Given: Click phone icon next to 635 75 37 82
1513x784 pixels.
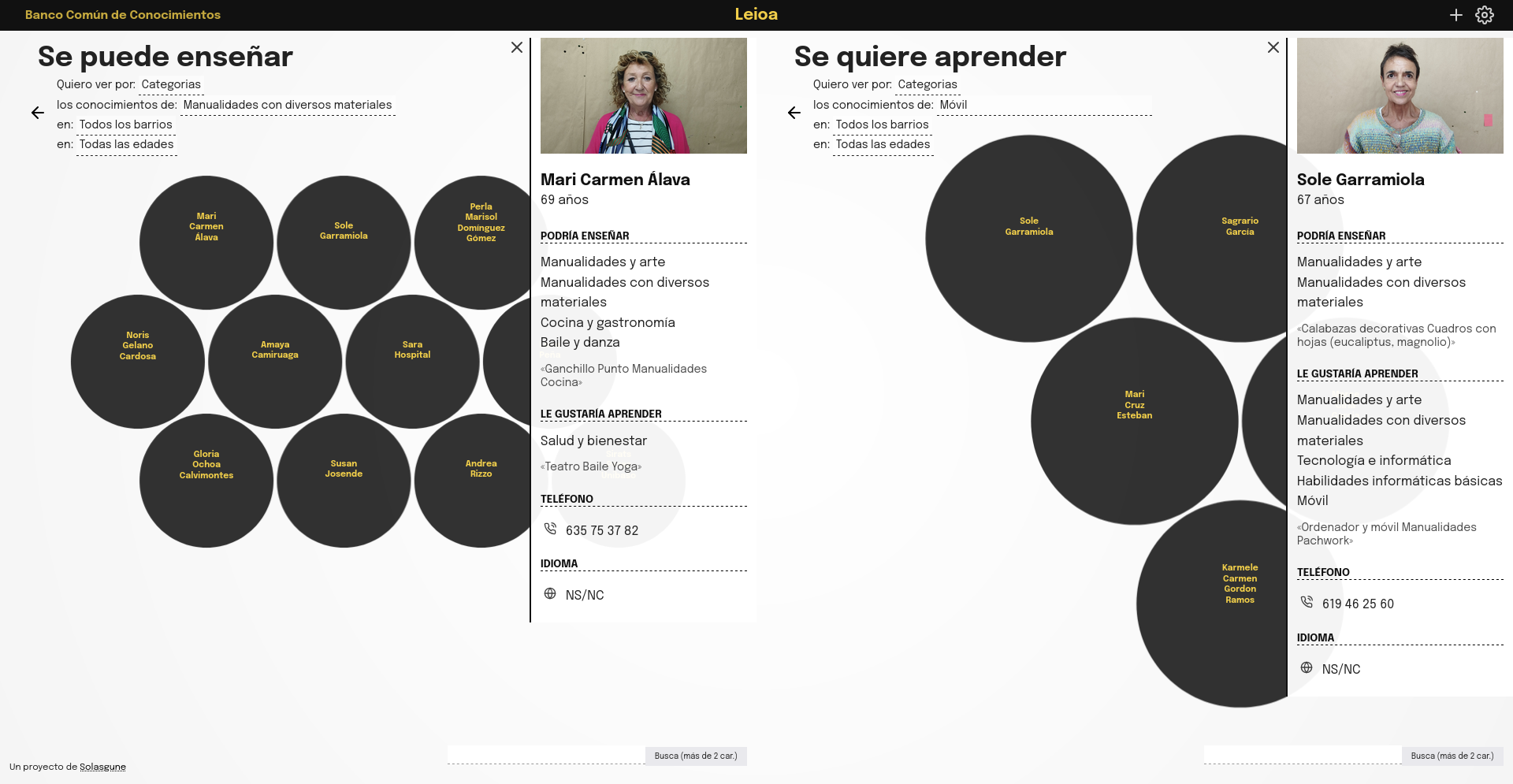Looking at the screenshot, I should coord(550,529).
